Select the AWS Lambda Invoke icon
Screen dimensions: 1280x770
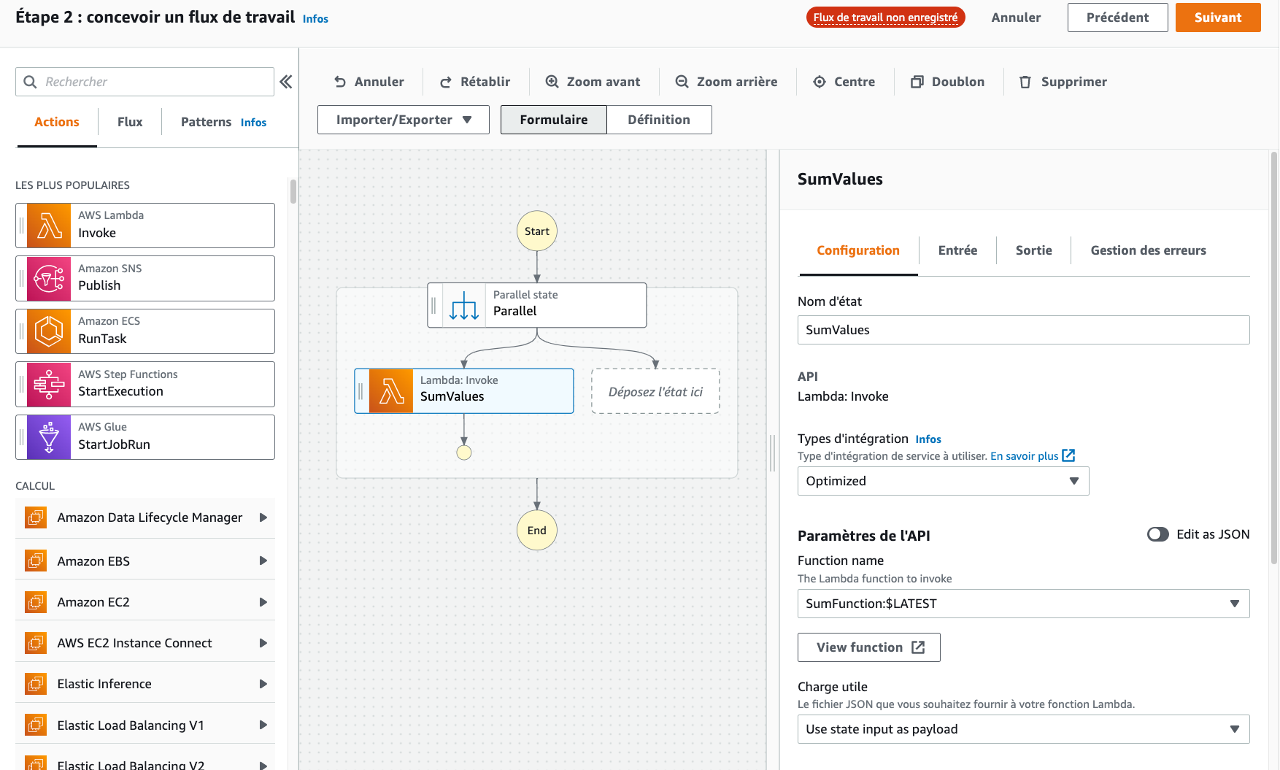(x=49, y=225)
